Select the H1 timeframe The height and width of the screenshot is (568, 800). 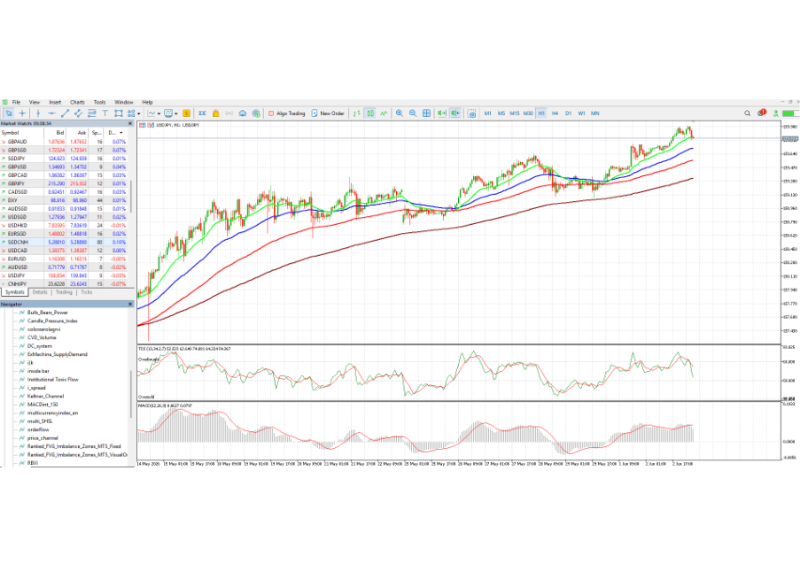pos(541,113)
